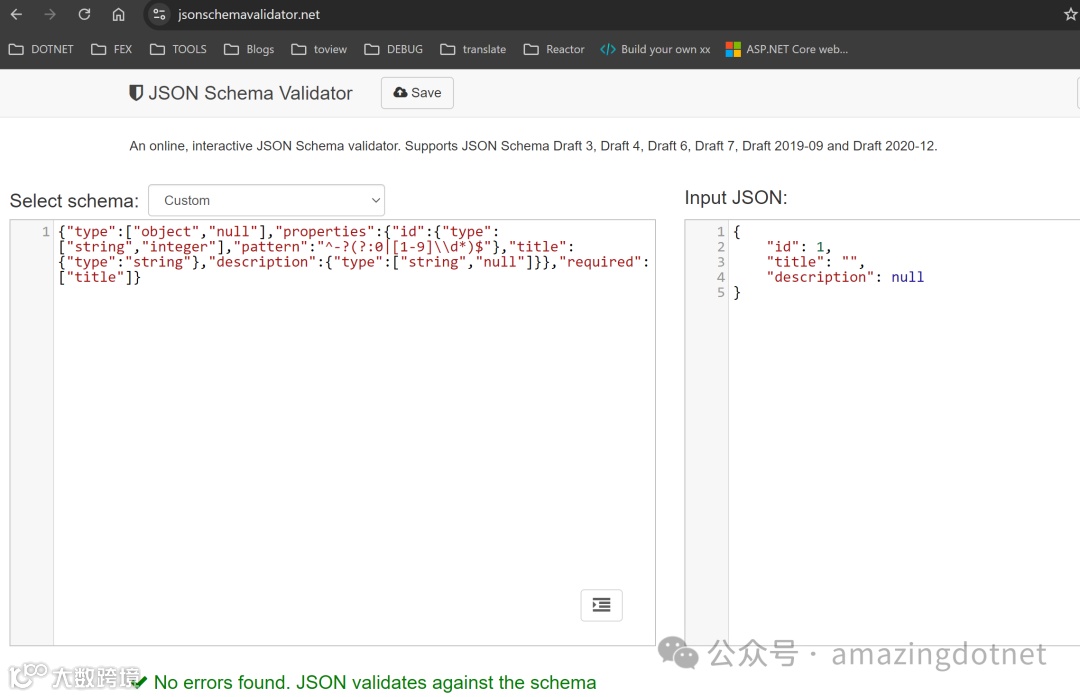Viewport: 1080px width, 697px height.
Task: Open the Reactor bookmarks folder
Action: [x=554, y=50]
